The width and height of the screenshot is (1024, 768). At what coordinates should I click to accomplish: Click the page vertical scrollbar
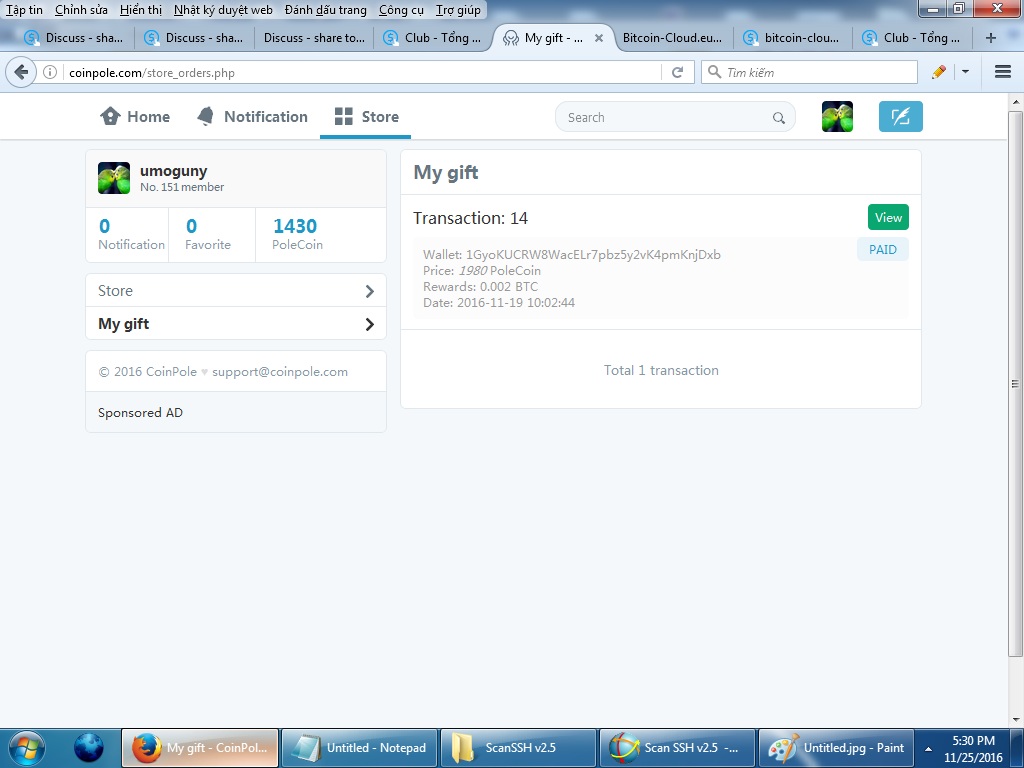click(x=1015, y=383)
